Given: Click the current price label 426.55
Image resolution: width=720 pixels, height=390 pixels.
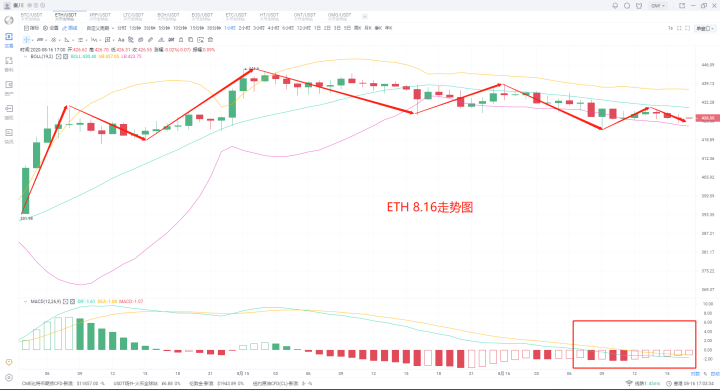Looking at the screenshot, I should click(707, 118).
